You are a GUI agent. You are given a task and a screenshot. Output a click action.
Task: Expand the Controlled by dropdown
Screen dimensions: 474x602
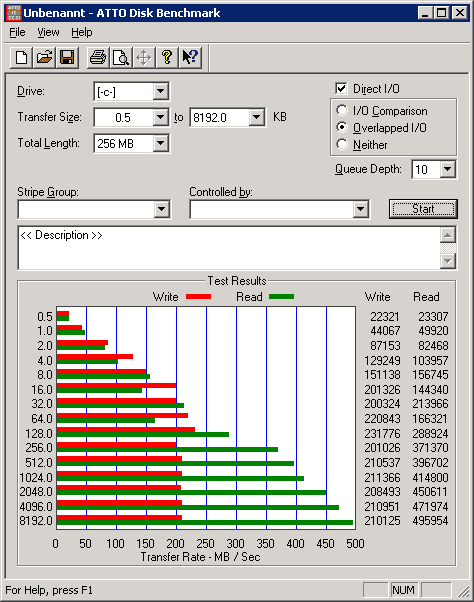tap(360, 209)
